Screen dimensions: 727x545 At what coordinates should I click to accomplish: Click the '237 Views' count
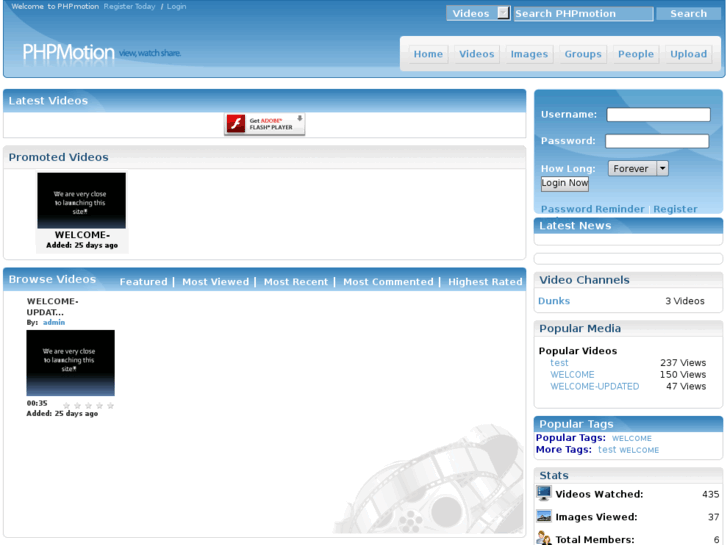683,363
